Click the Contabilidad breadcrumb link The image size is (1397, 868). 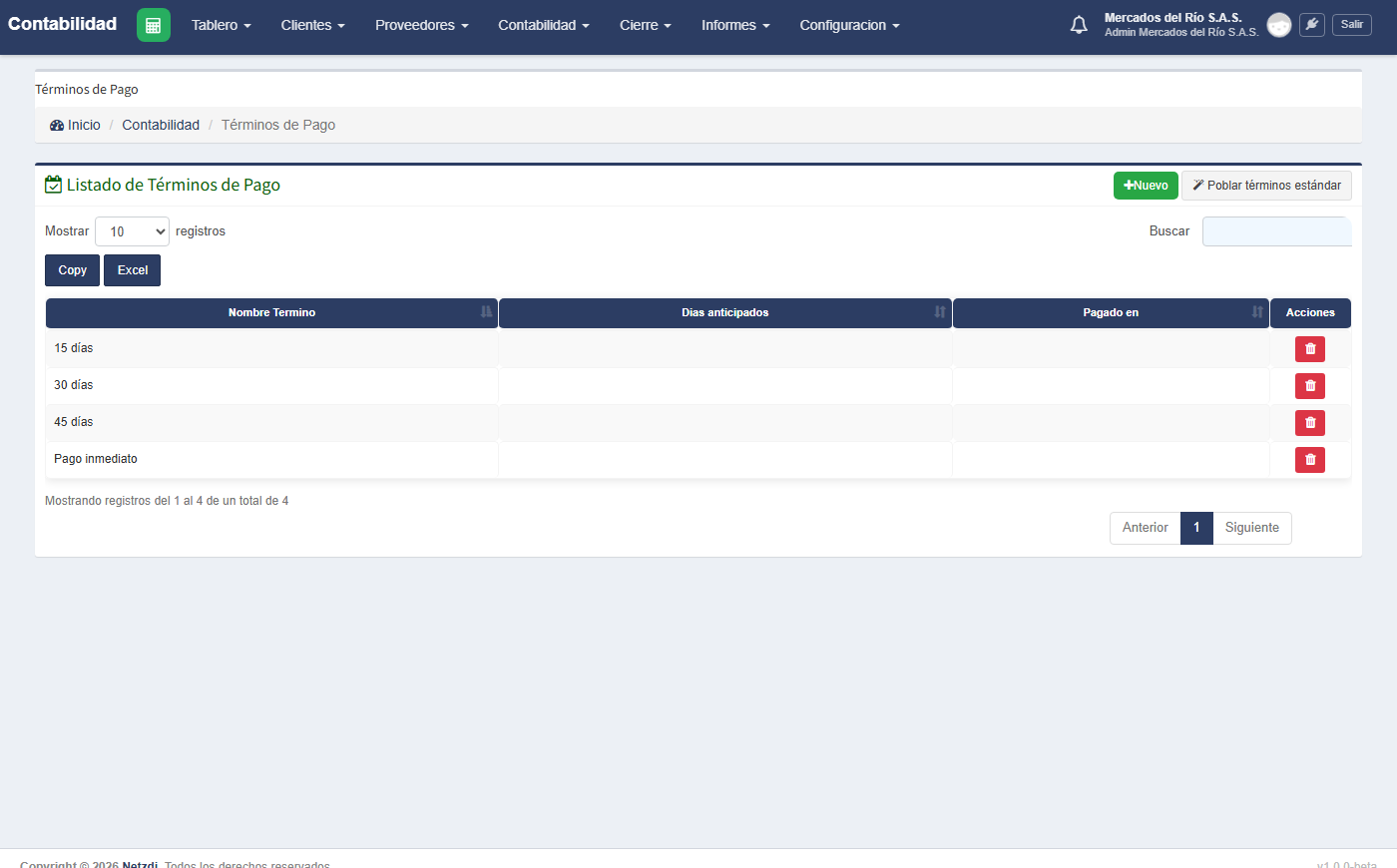click(x=161, y=125)
